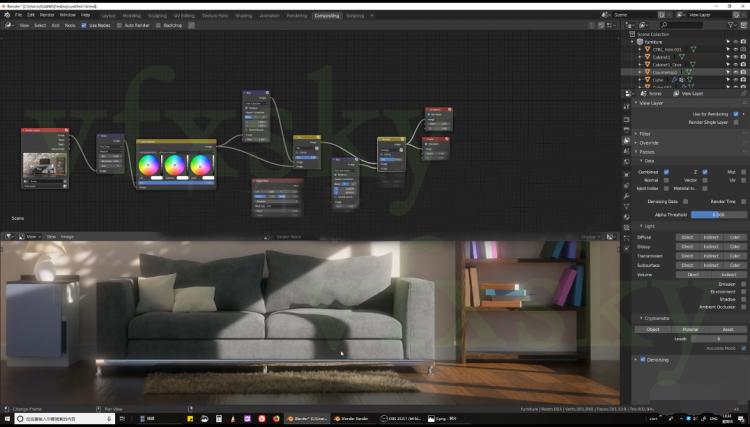Pin the properties editor context
This screenshot has width=750, height=427.
coord(743,94)
